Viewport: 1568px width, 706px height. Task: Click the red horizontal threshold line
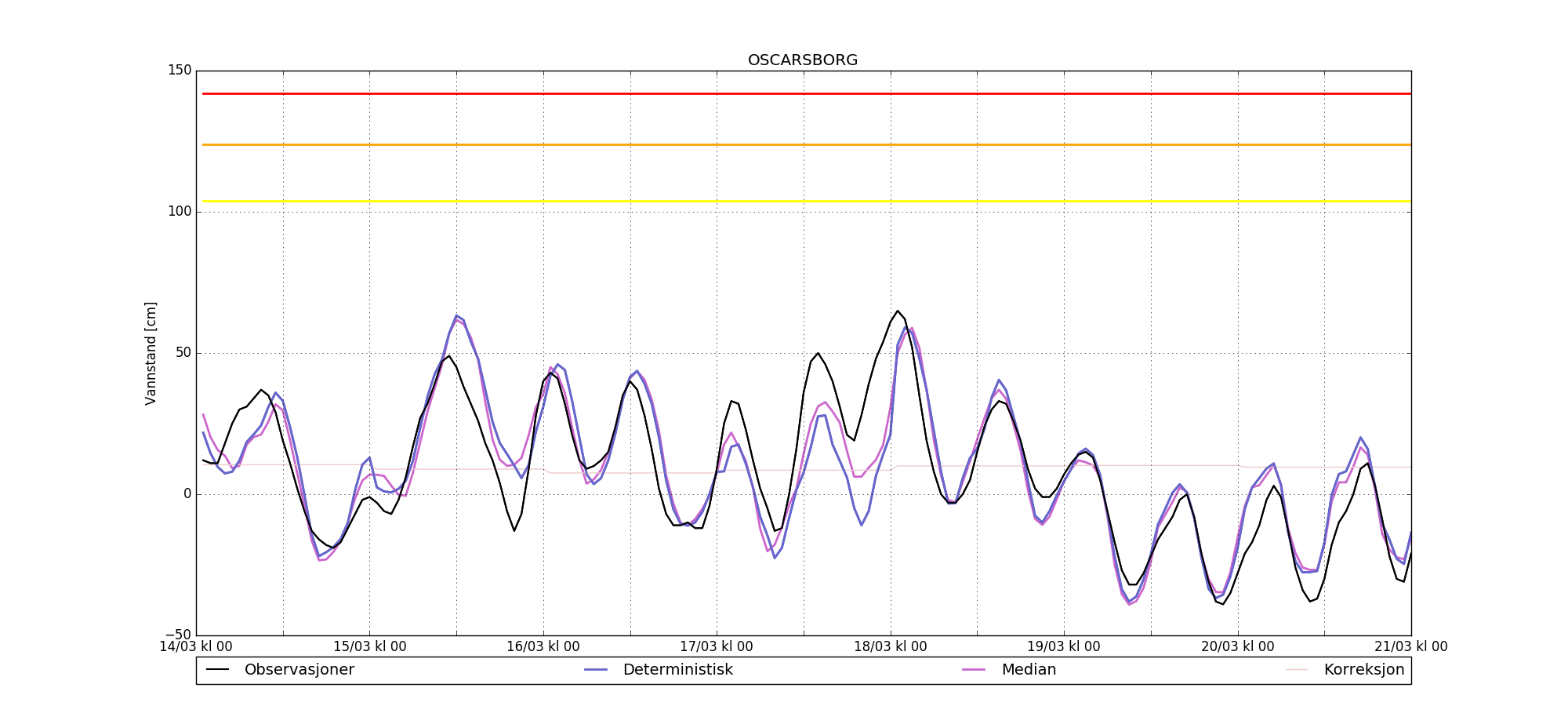[x=803, y=93]
